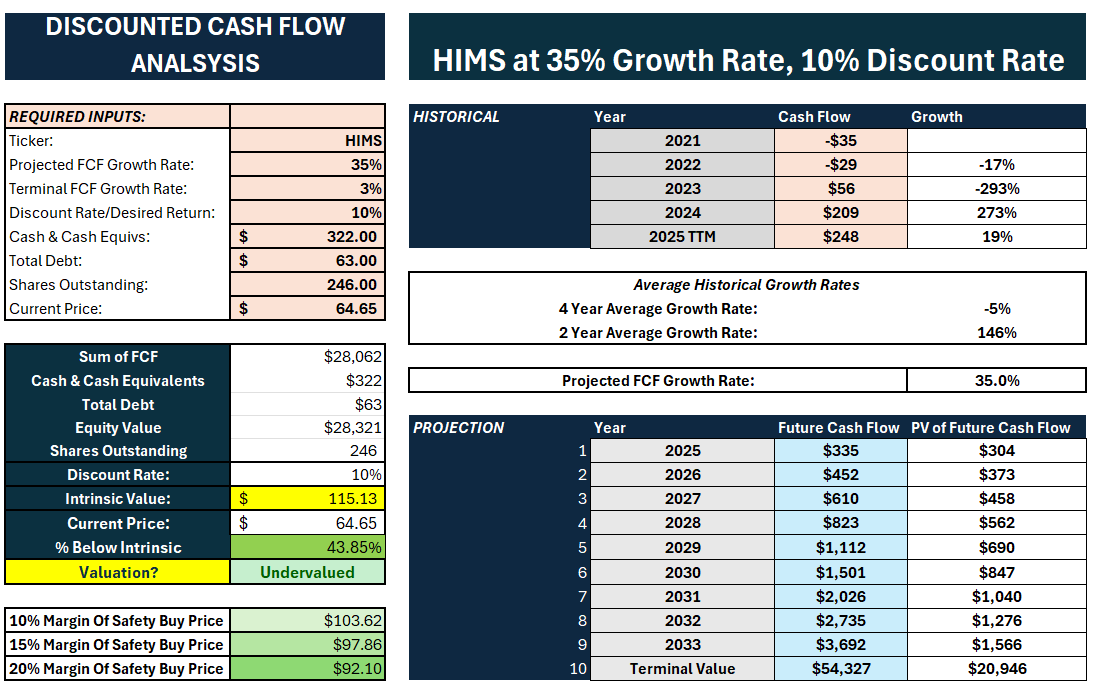Viewport: 1094px width, 695px height.
Task: Click the 2033 future cash flow $3,692
Action: [x=841, y=644]
